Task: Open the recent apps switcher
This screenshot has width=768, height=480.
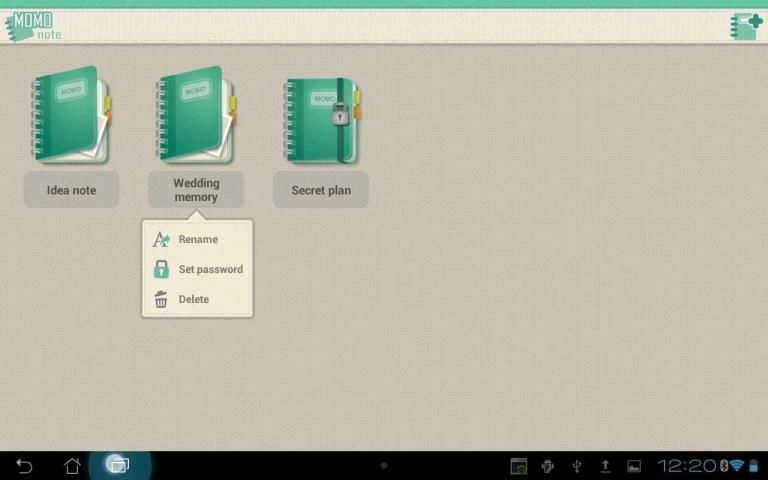Action: 118,465
